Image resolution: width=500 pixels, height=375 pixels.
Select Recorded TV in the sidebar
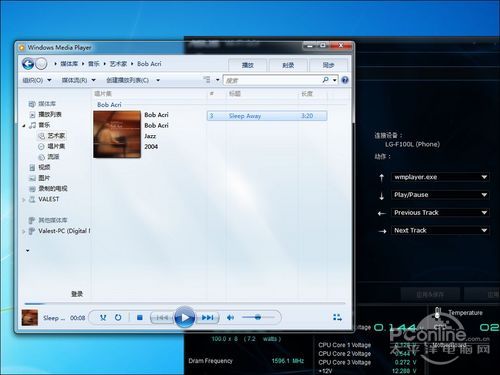[x=48, y=189]
